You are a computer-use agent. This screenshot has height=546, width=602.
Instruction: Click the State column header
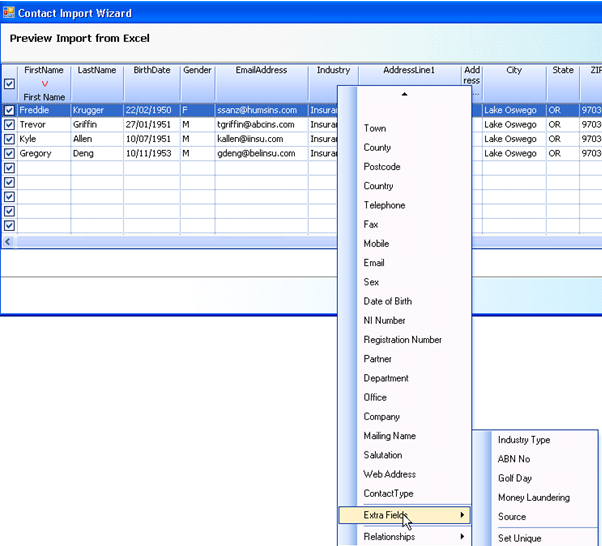coord(563,83)
